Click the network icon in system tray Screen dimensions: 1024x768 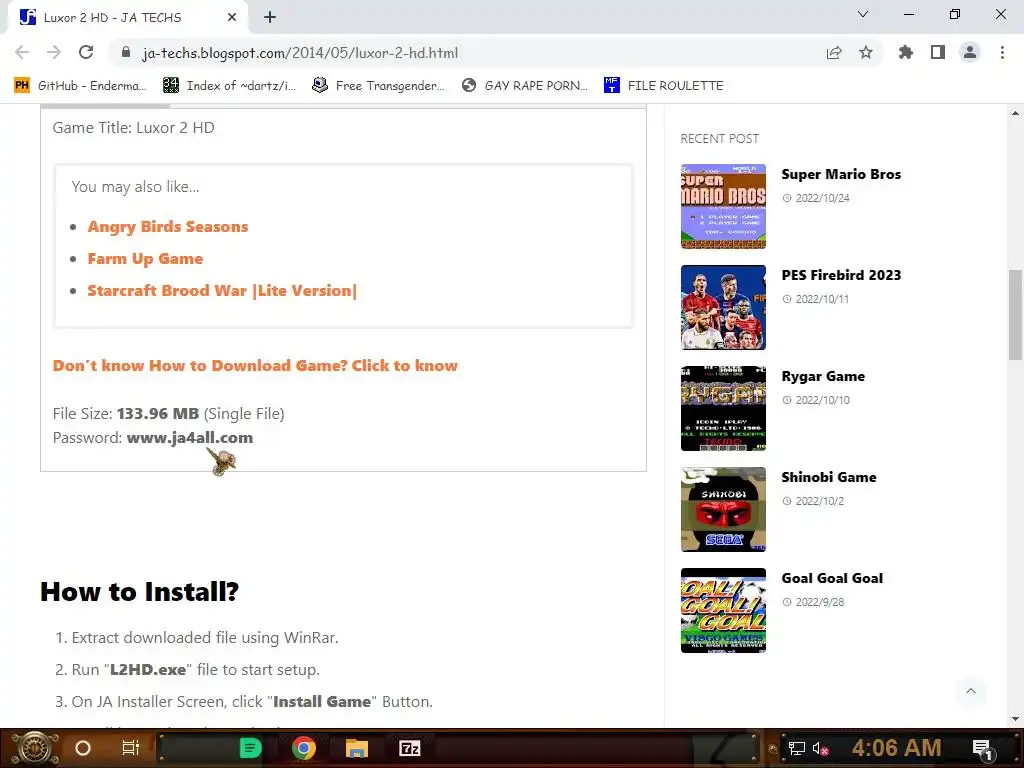click(796, 748)
